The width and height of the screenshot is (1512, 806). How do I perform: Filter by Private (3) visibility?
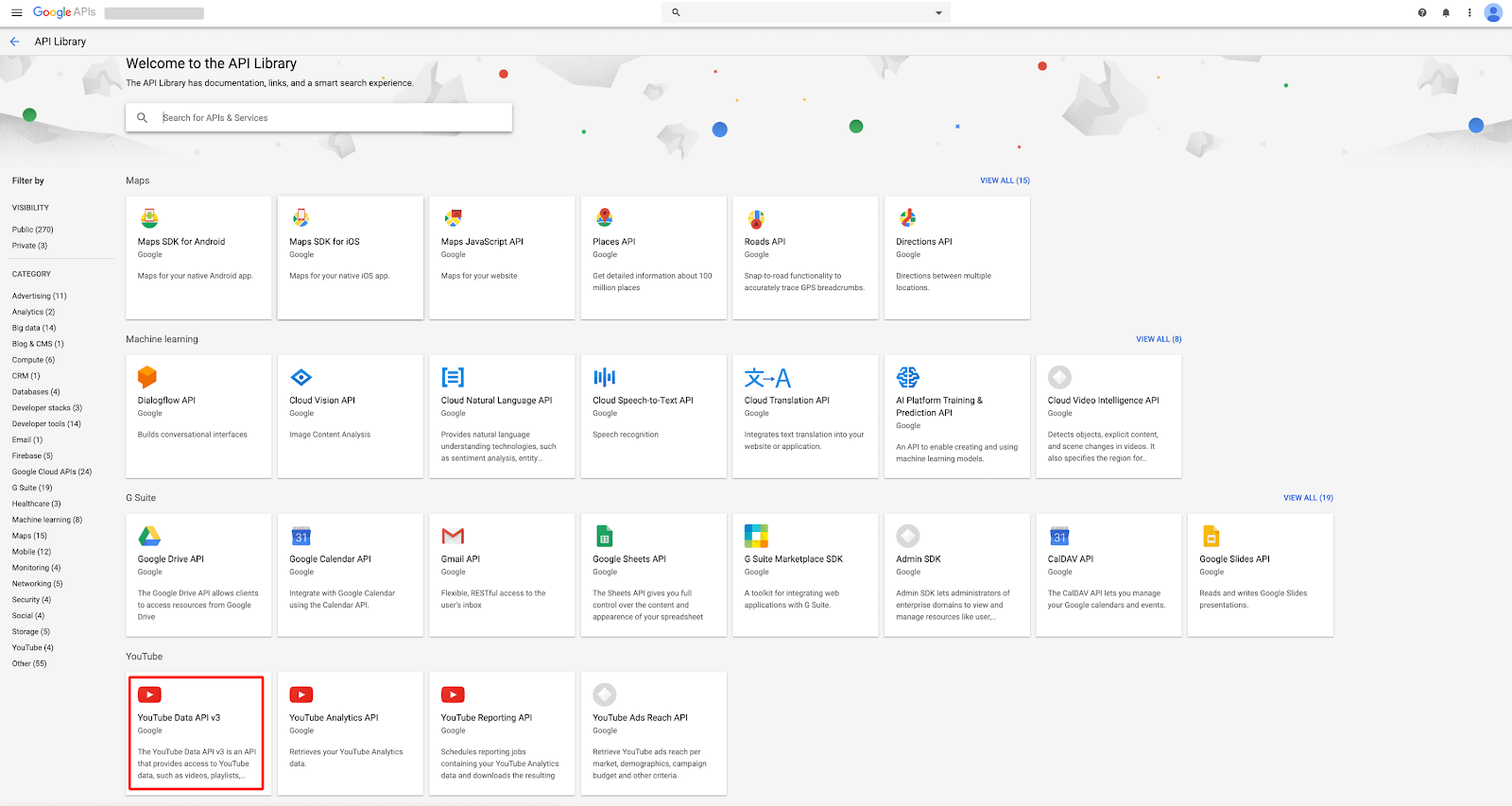[29, 246]
